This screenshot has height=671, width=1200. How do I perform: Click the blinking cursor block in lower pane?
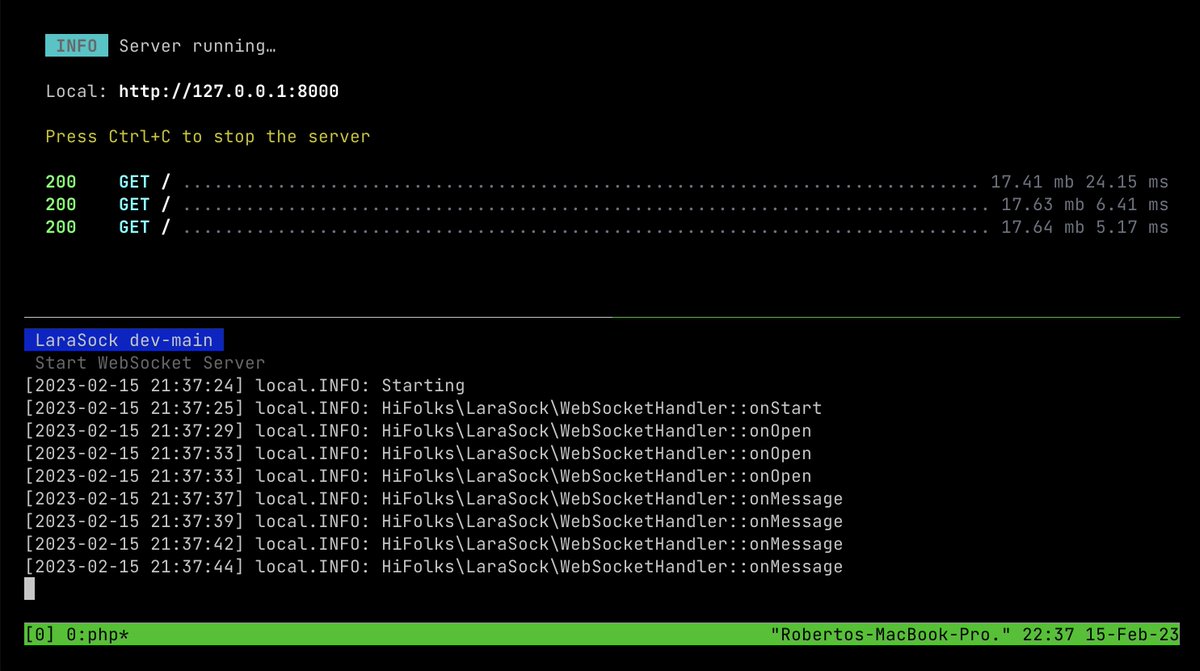click(x=30, y=589)
